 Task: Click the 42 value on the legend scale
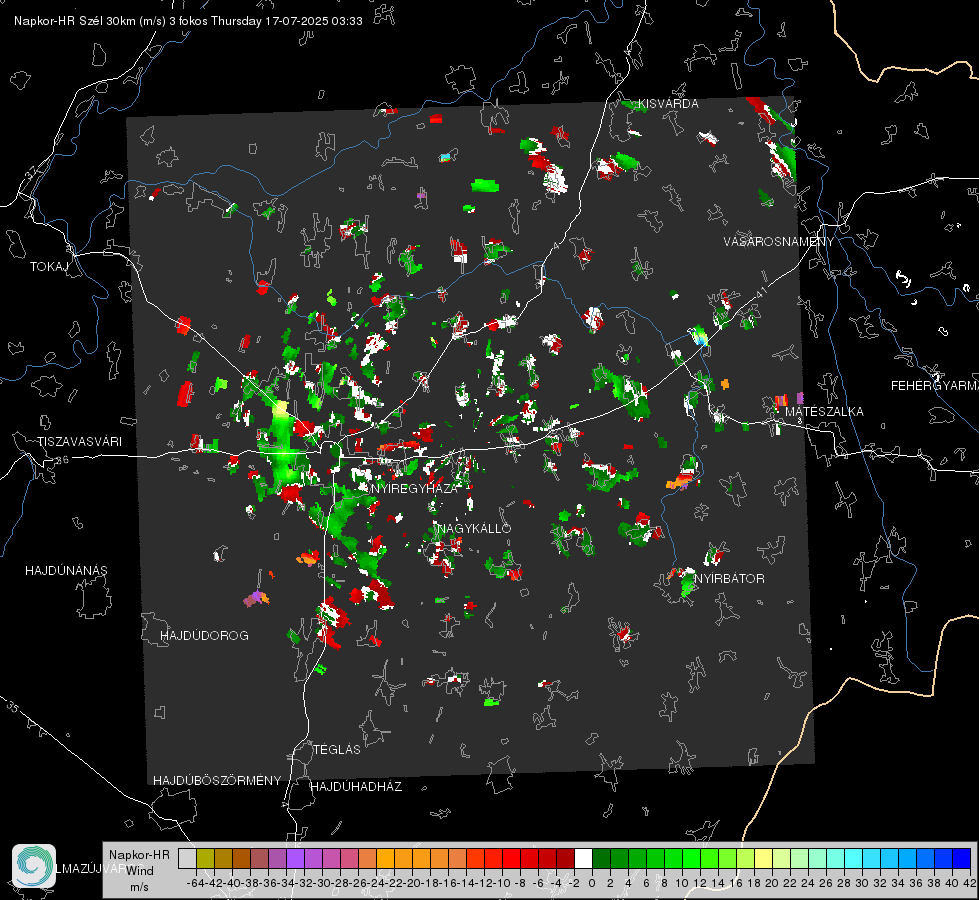[969, 883]
